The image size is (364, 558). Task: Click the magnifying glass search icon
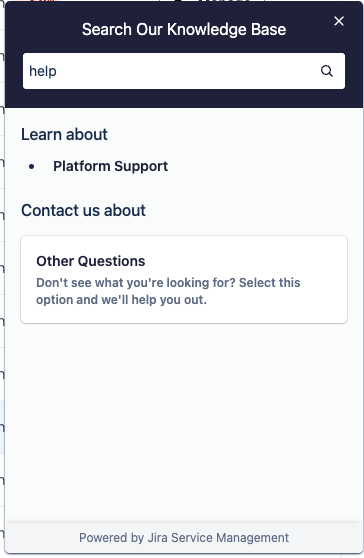click(327, 71)
